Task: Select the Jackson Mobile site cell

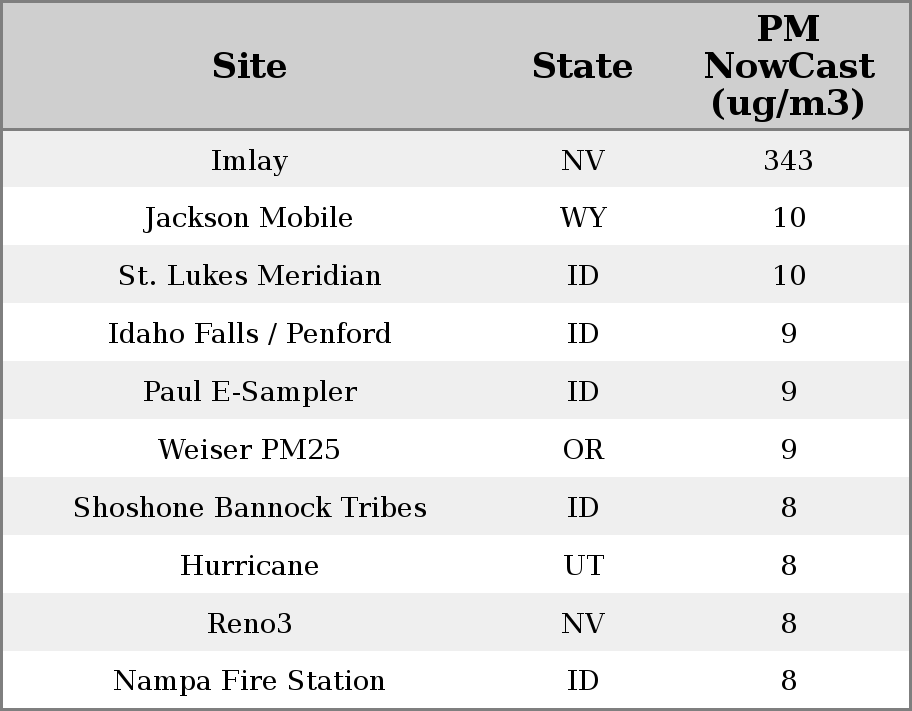Action: [x=249, y=218]
